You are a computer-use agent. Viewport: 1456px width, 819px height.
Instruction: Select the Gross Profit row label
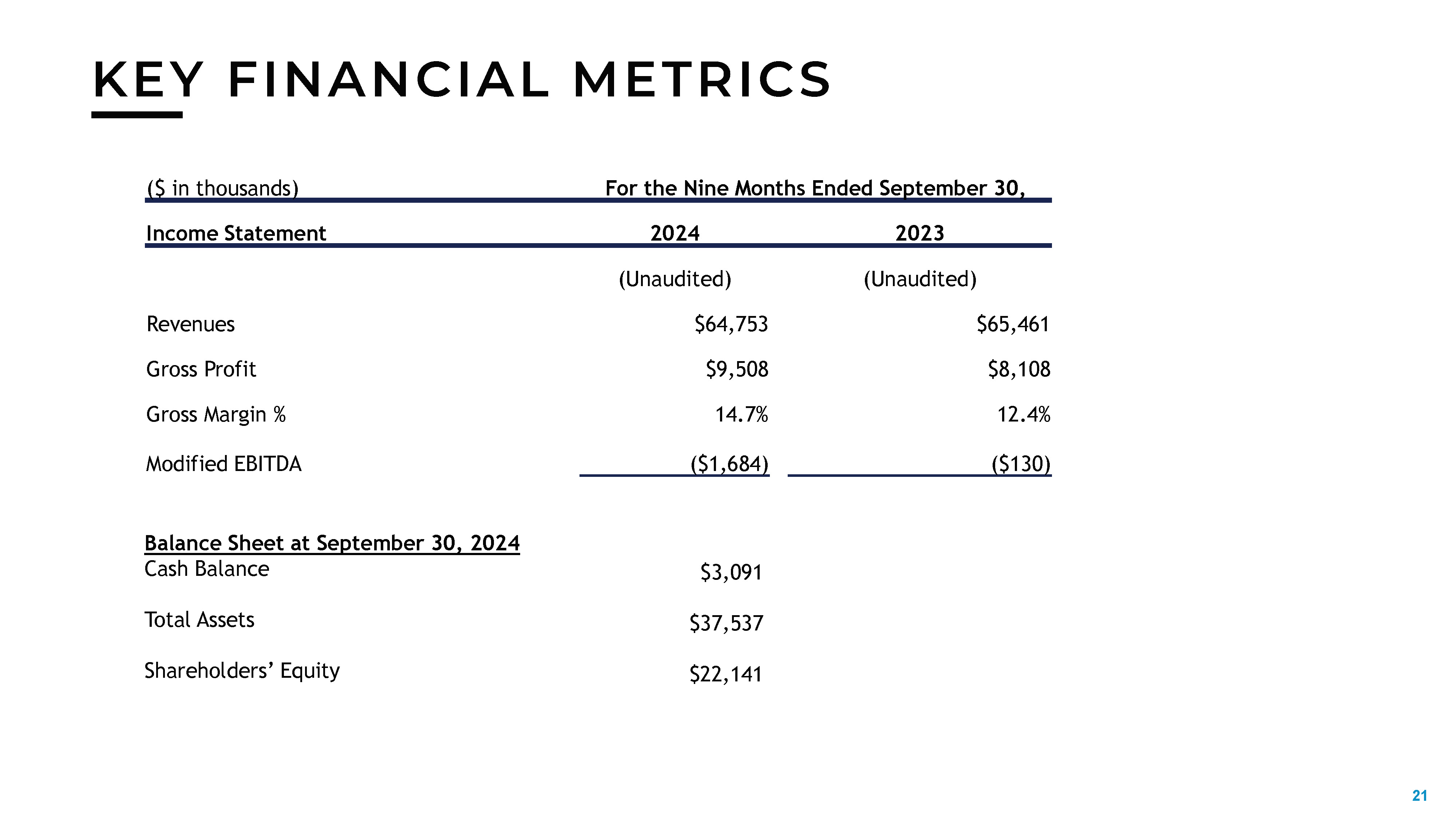point(201,370)
